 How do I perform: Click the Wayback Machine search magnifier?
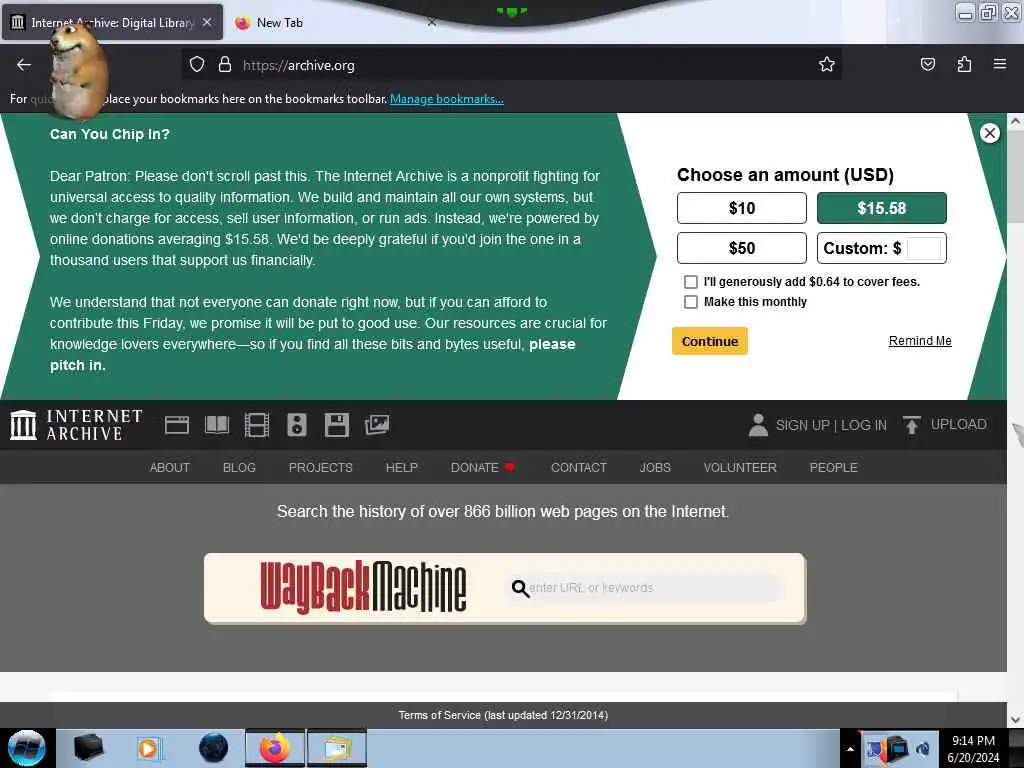pos(520,588)
